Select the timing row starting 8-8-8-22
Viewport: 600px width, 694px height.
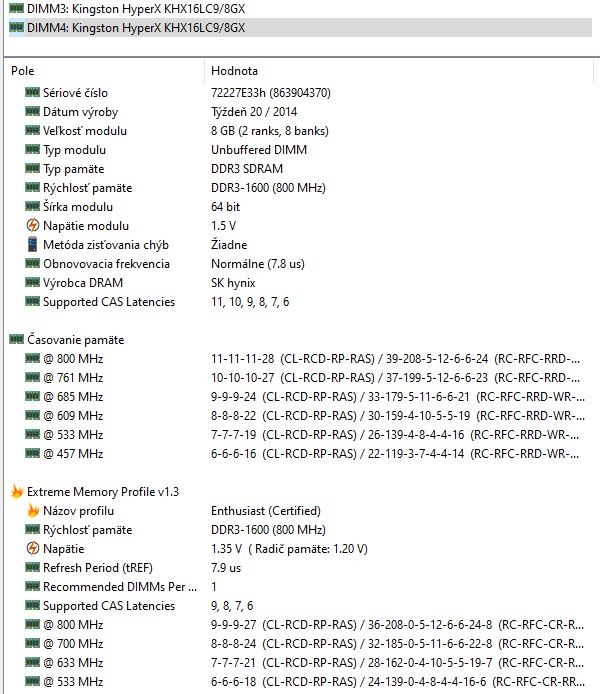click(398, 416)
